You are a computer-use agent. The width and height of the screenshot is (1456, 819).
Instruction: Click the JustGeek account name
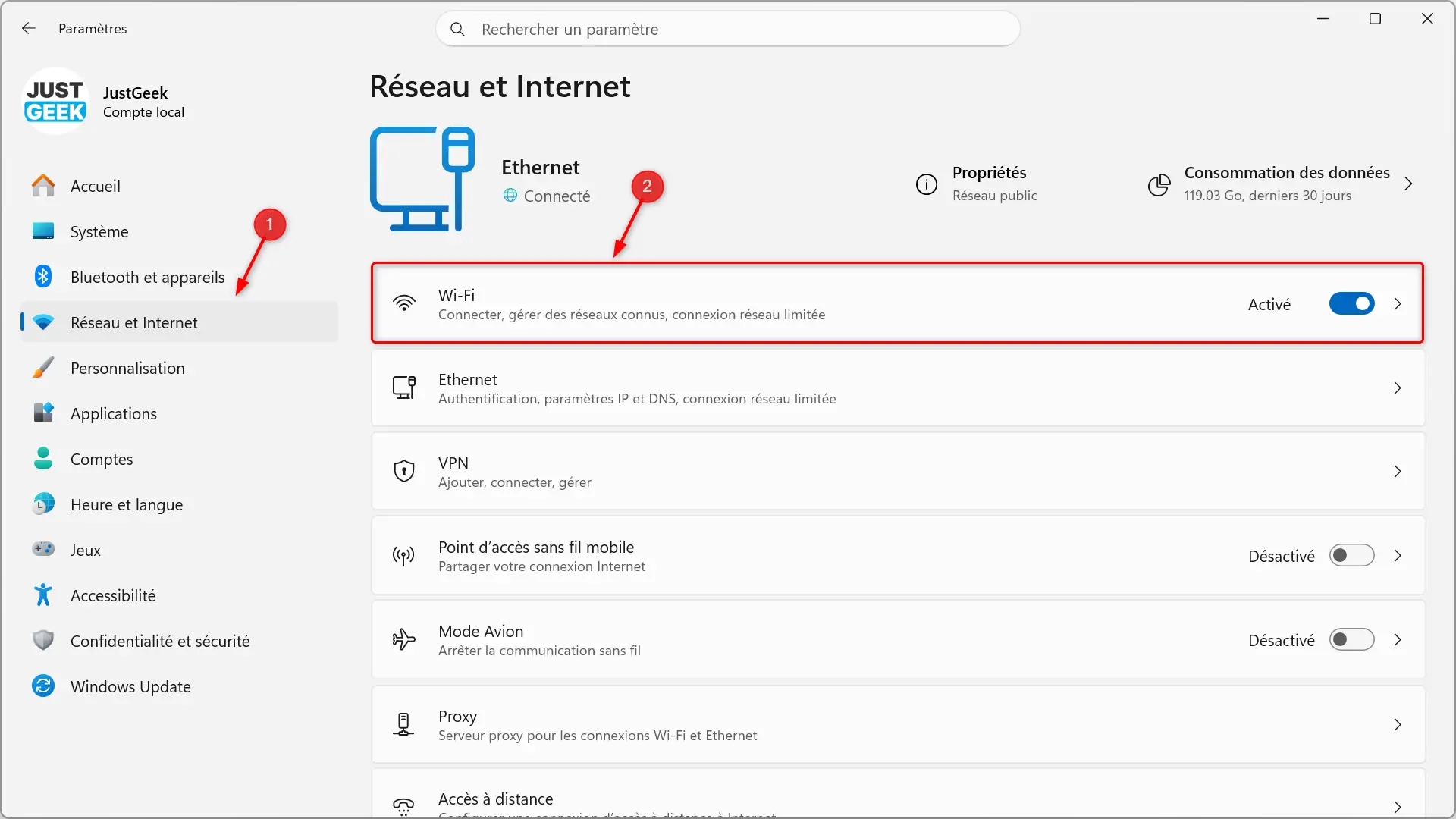135,93
